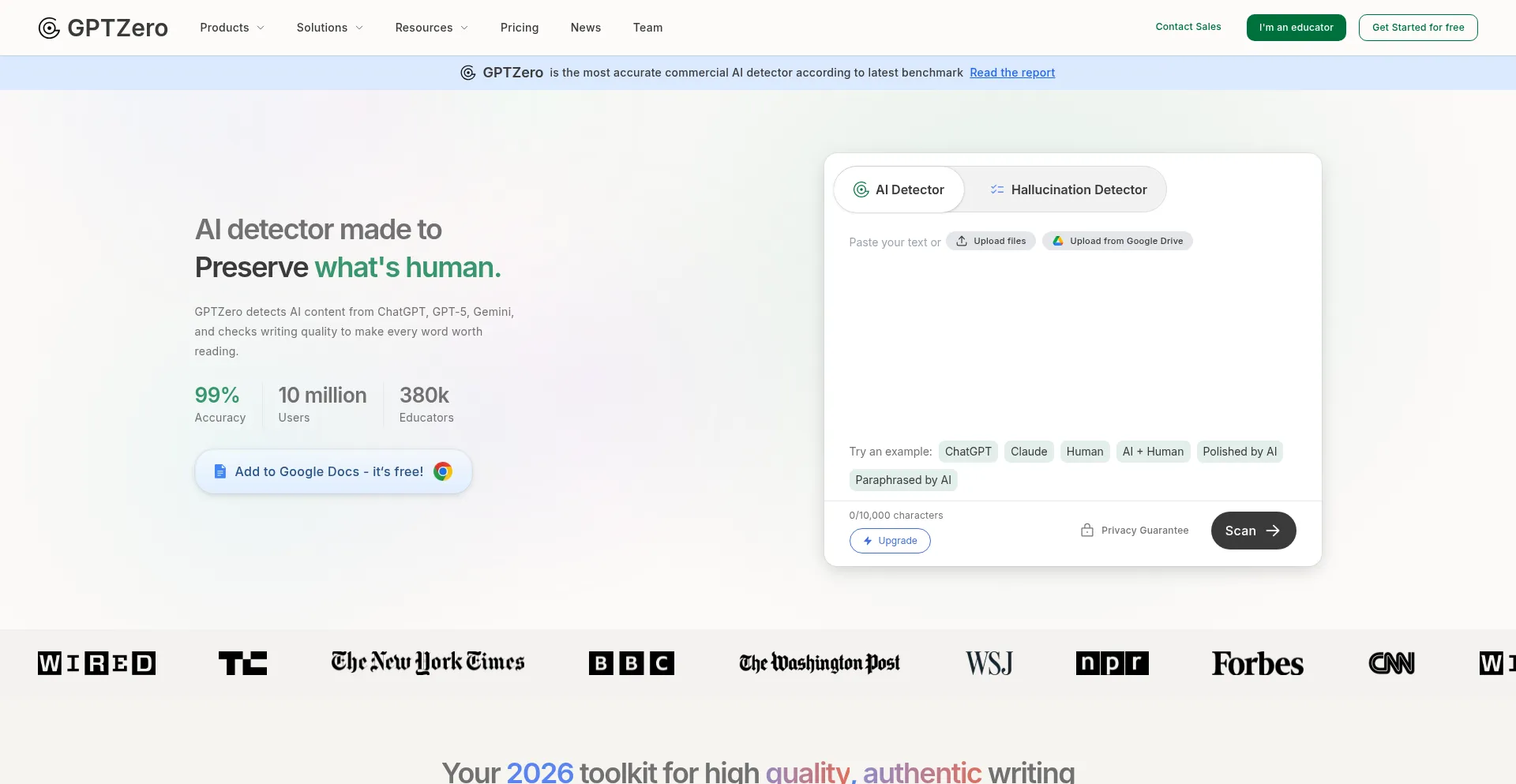Click the Chrome icon in Google Docs button
Screen dimensions: 1516x784
tap(443, 471)
